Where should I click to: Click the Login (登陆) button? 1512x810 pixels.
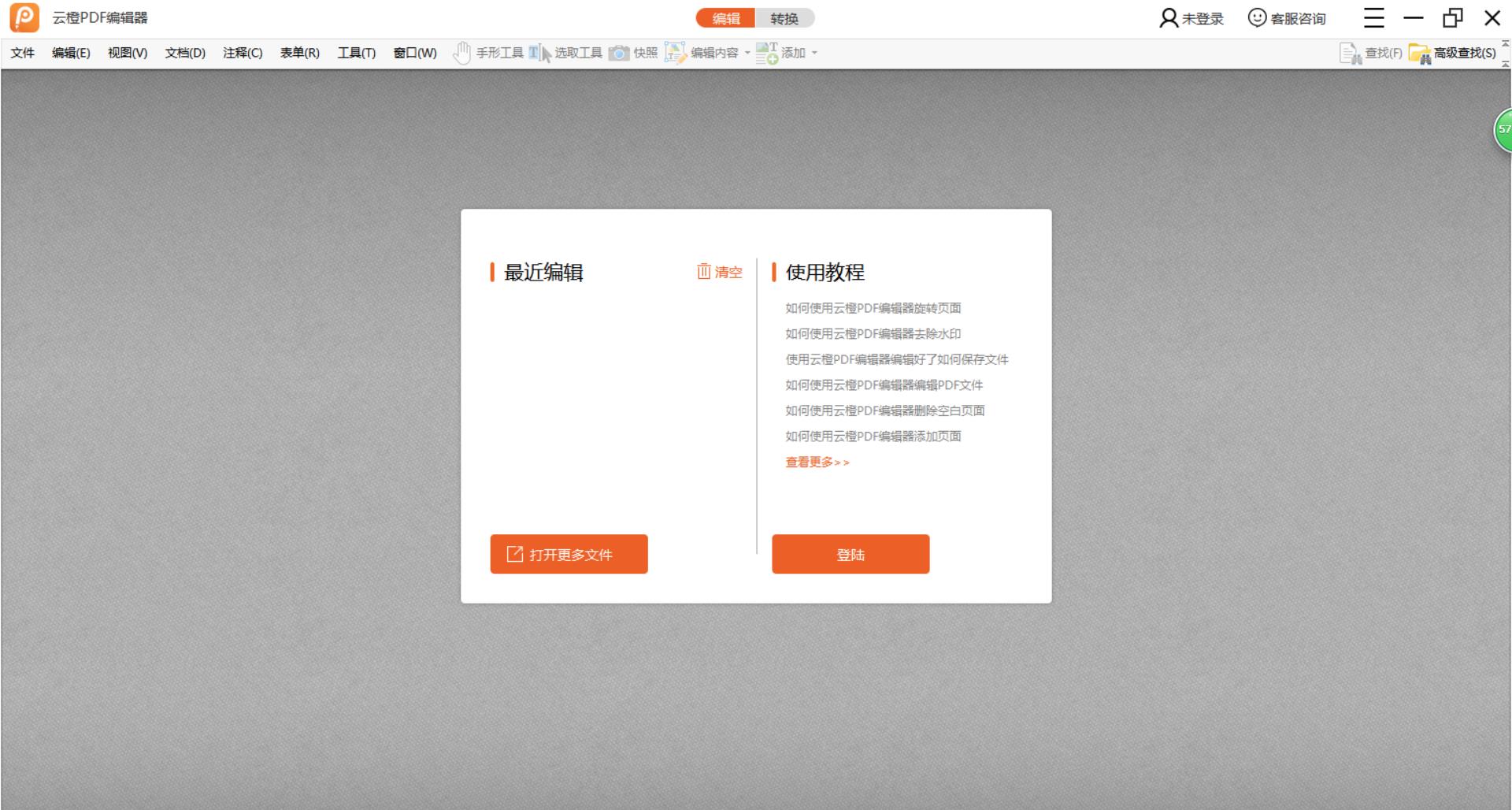click(x=850, y=554)
